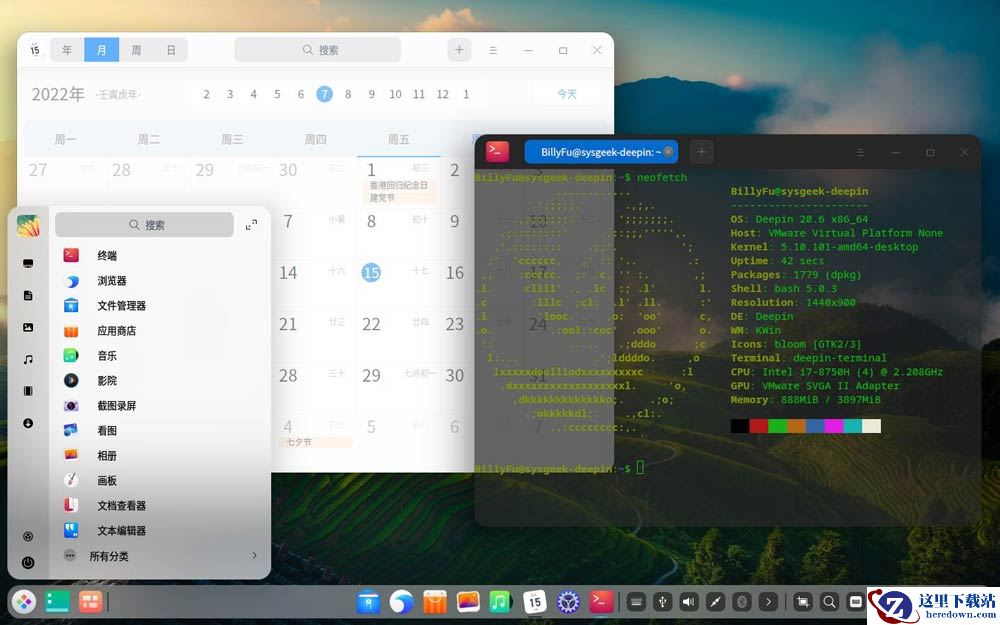The image size is (1000, 625).
Task: Click the user avatar in launcher
Action: [28, 226]
